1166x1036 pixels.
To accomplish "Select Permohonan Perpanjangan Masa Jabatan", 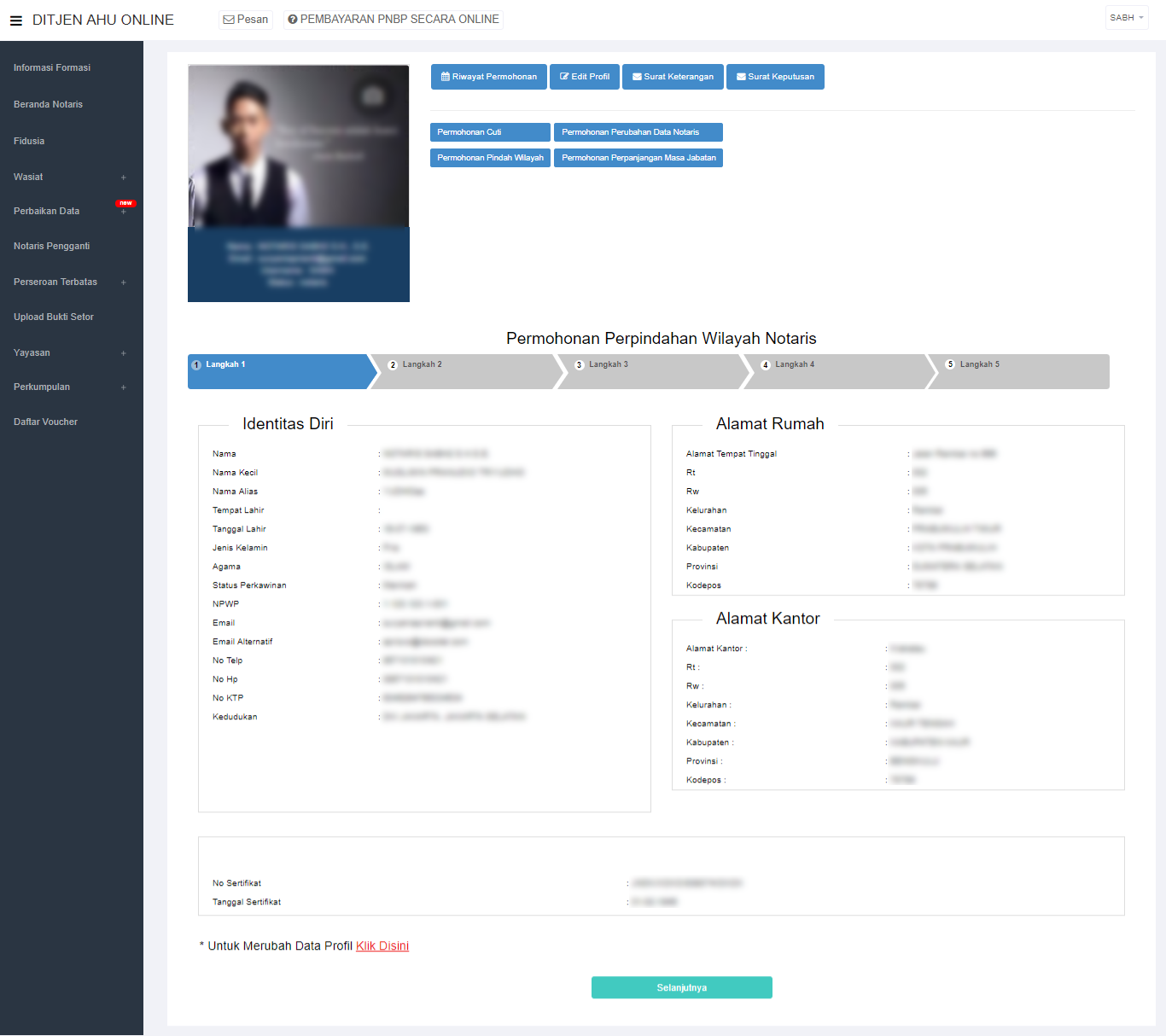I will (638, 158).
